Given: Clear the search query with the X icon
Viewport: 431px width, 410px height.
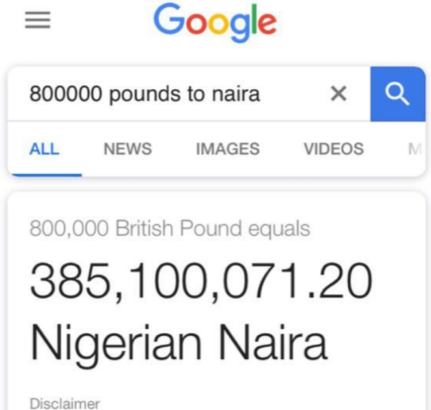Looking at the screenshot, I should click(x=338, y=93).
